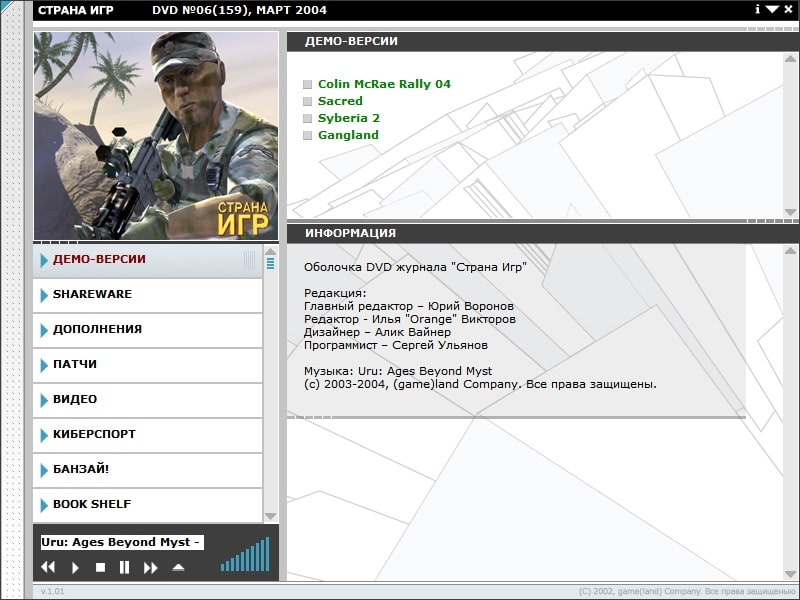This screenshot has height=600, width=800.
Task: Select the ДЕМО-ВЕРСИИ menu section
Action: (x=148, y=261)
